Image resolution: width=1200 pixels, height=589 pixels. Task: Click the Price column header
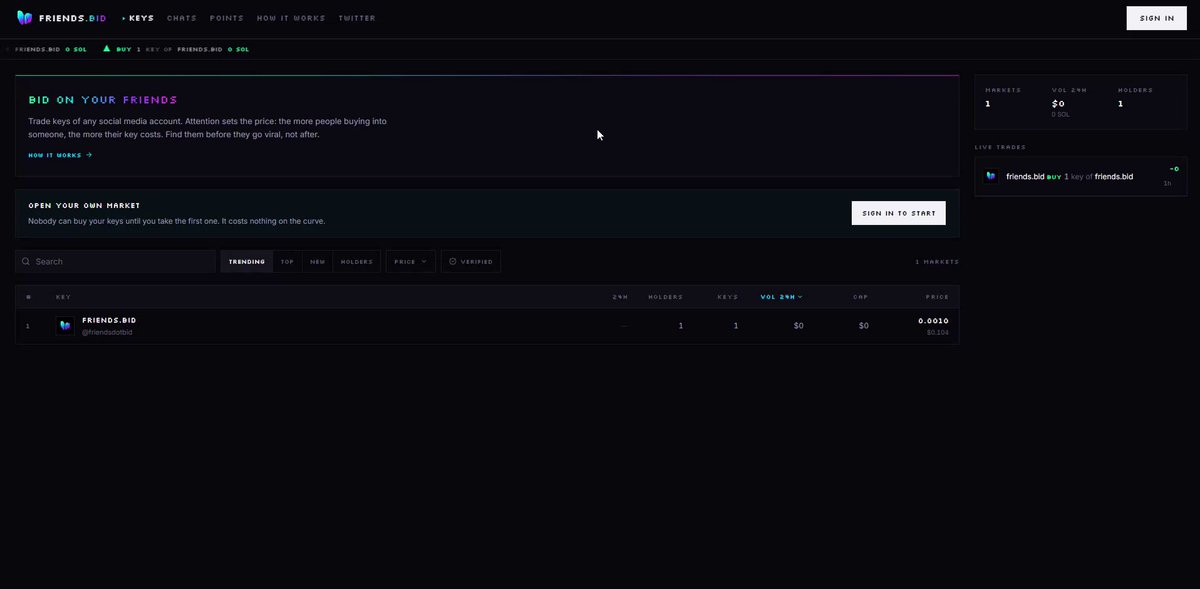pyautogui.click(x=937, y=297)
